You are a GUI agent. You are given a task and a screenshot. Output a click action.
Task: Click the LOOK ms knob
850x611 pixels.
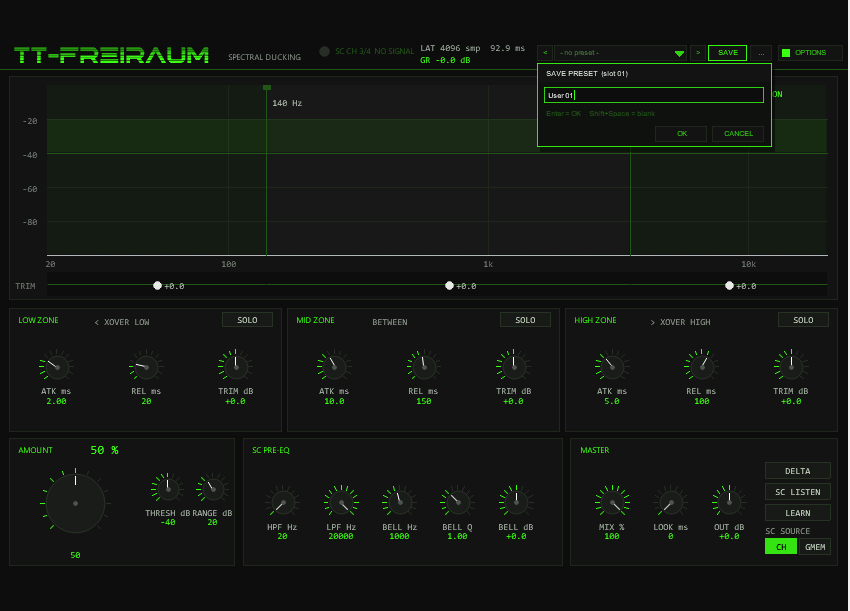coord(671,503)
